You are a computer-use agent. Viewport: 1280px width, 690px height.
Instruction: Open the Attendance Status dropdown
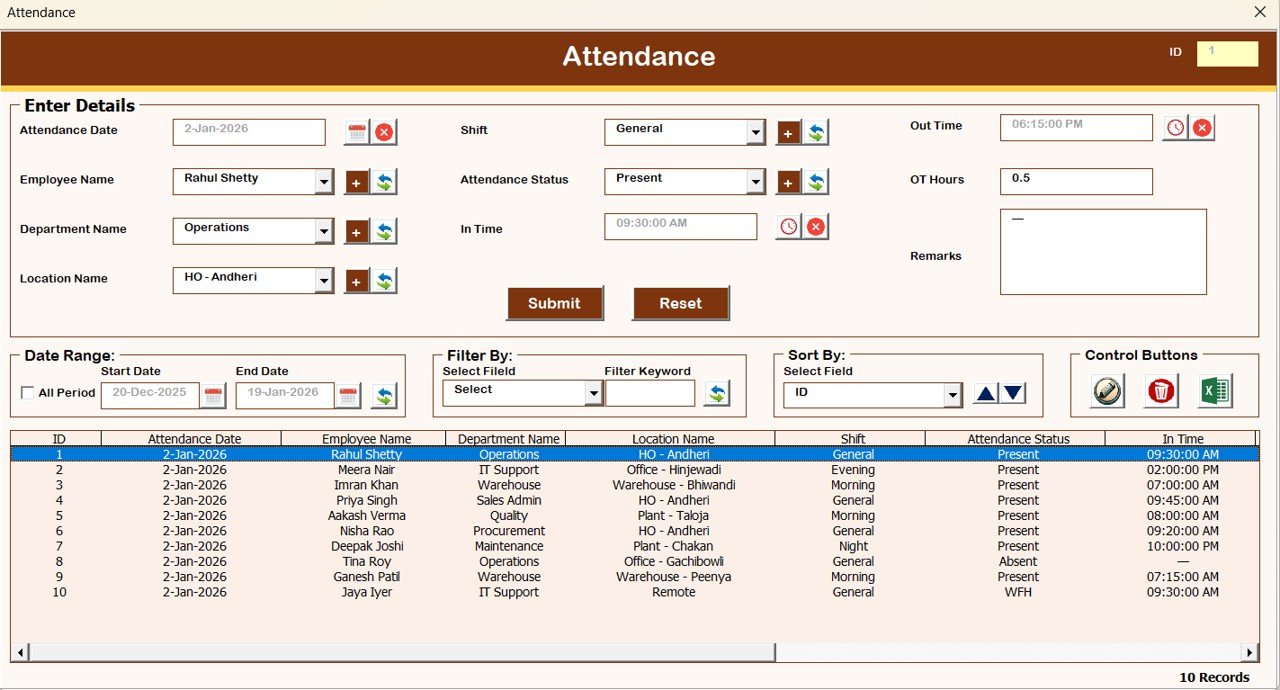(755, 181)
